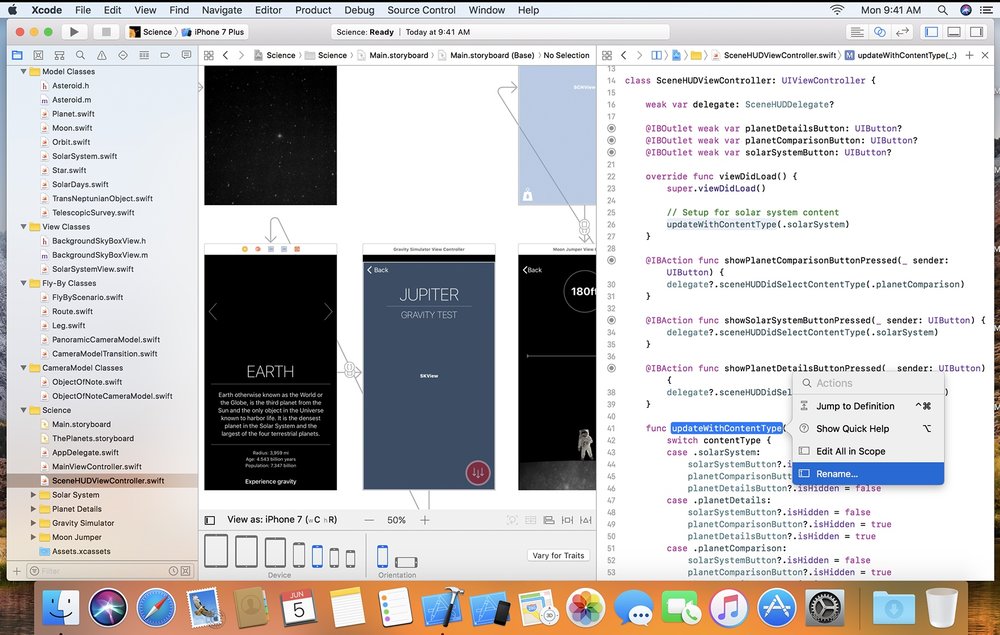Expand the Moon Jumper group
The image size is (1000, 635).
(33, 537)
